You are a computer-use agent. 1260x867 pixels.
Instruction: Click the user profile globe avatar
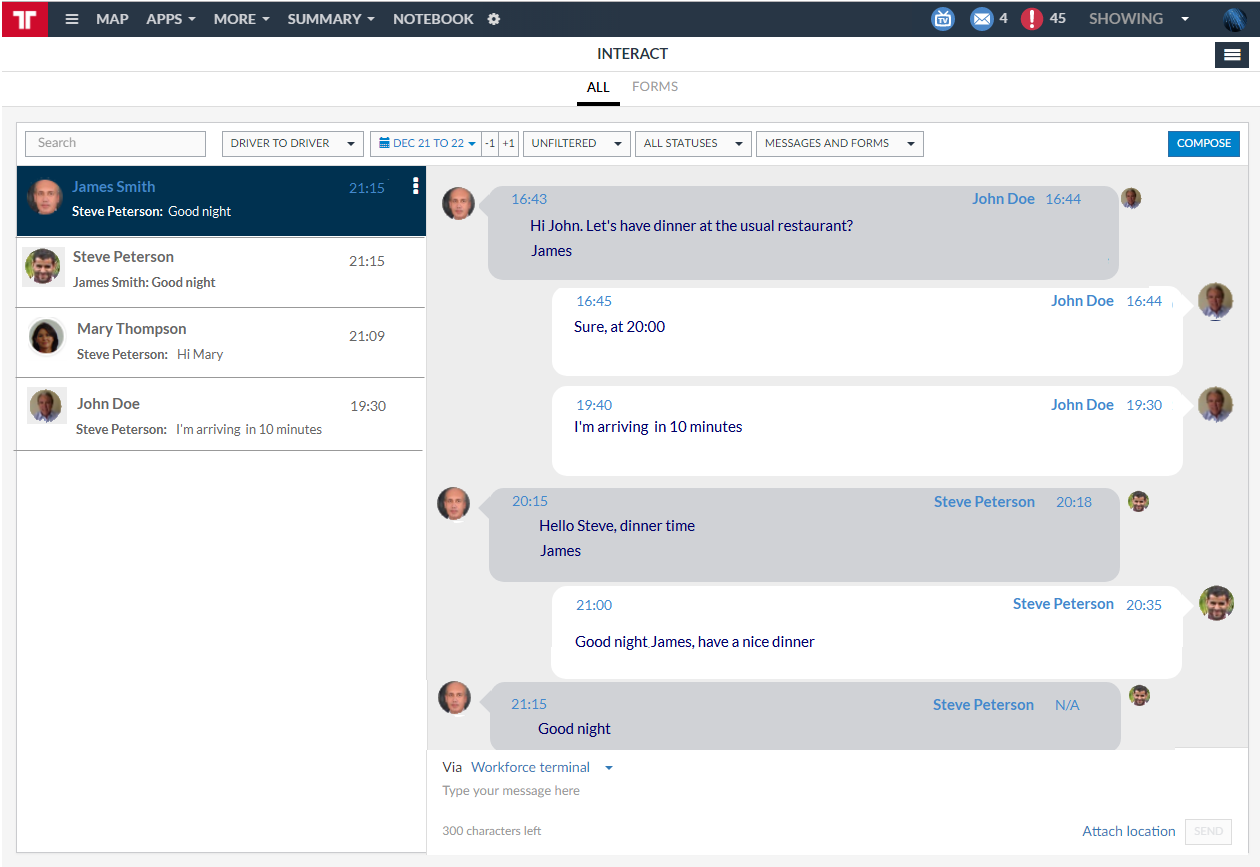click(1234, 19)
